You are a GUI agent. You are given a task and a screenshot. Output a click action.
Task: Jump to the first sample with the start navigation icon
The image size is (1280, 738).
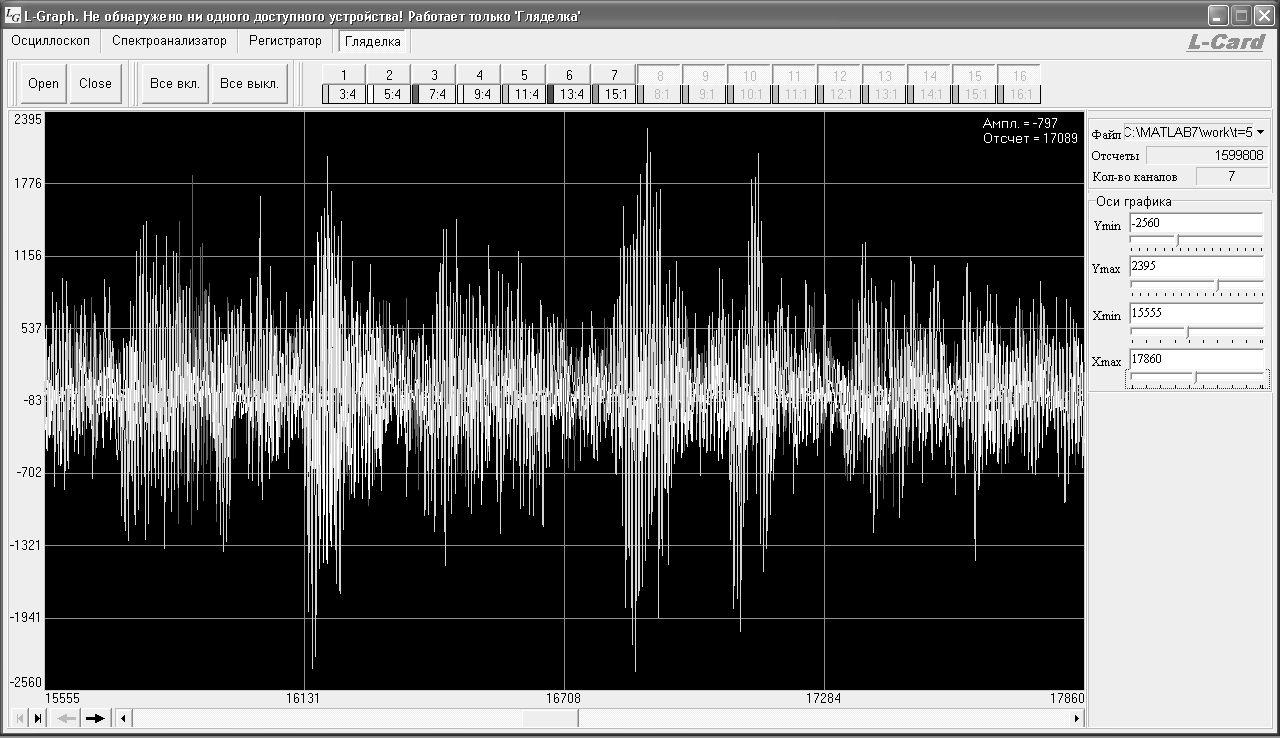pyautogui.click(x=18, y=717)
